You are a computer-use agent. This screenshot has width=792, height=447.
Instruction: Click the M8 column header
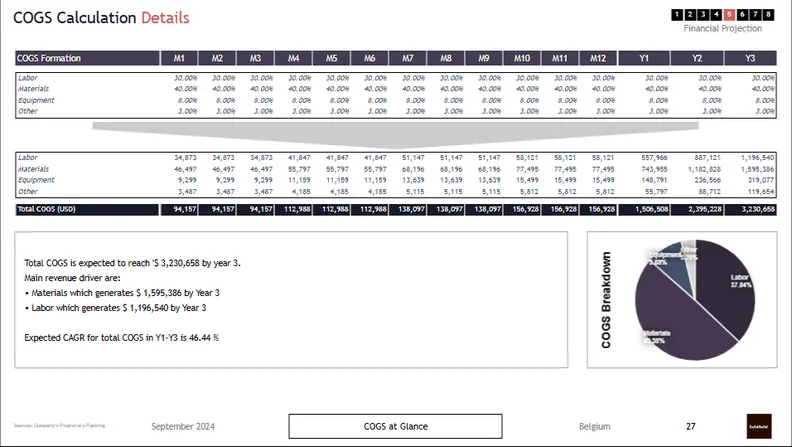click(x=446, y=58)
